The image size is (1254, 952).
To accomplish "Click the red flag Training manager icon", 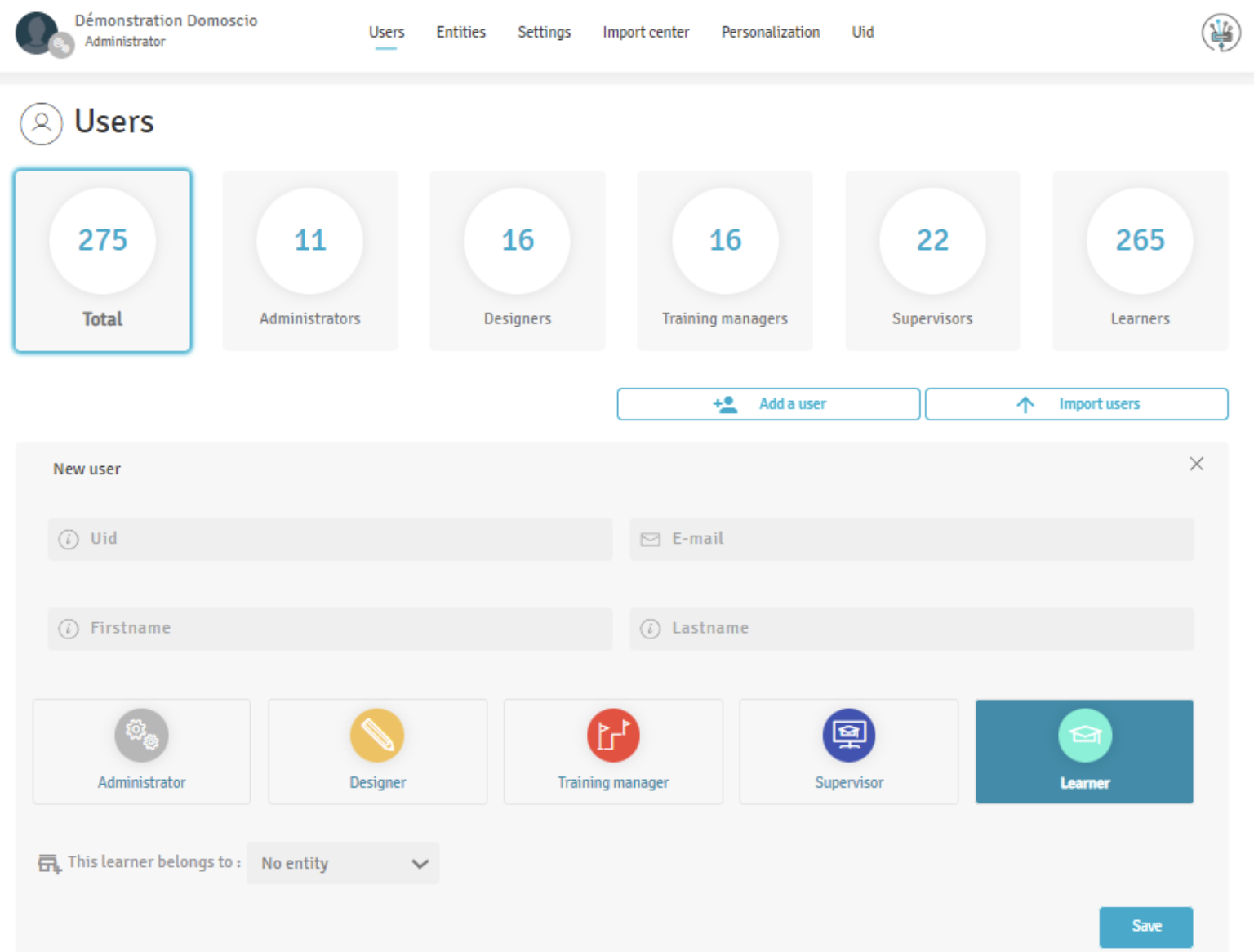I will coord(613,735).
